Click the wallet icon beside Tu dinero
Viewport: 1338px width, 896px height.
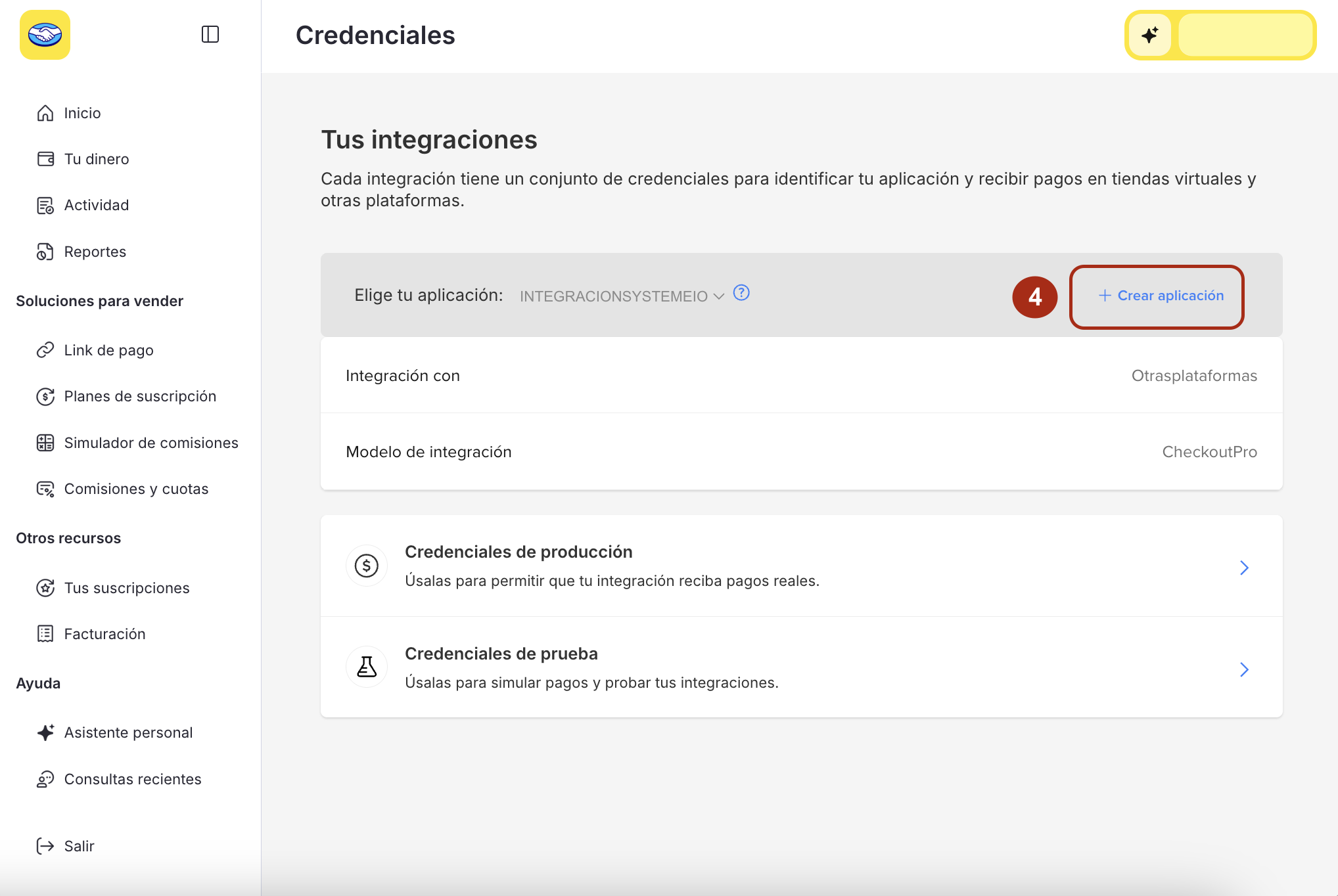45,159
